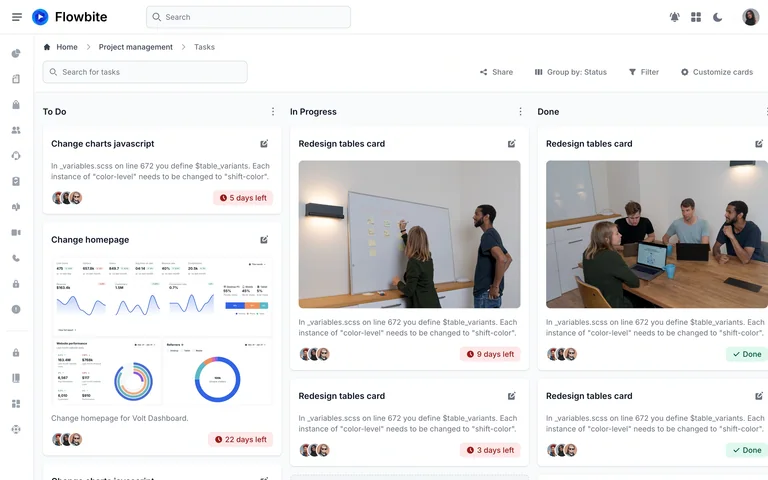The height and width of the screenshot is (480, 768).
Task: Edit the Change homepage card
Action: pyautogui.click(x=264, y=240)
